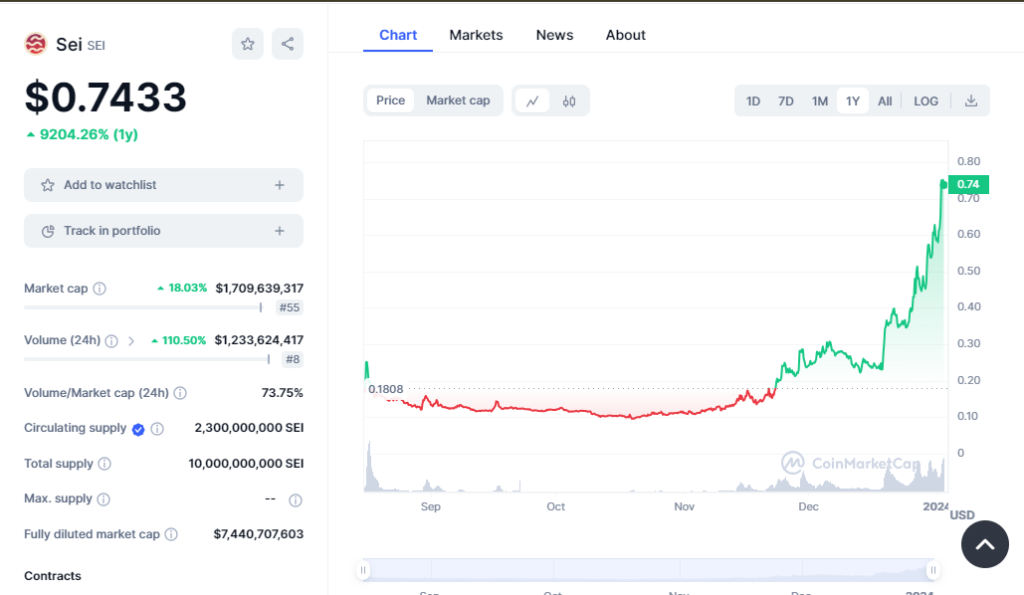
Task: Select the 1D time range
Action: tap(753, 101)
